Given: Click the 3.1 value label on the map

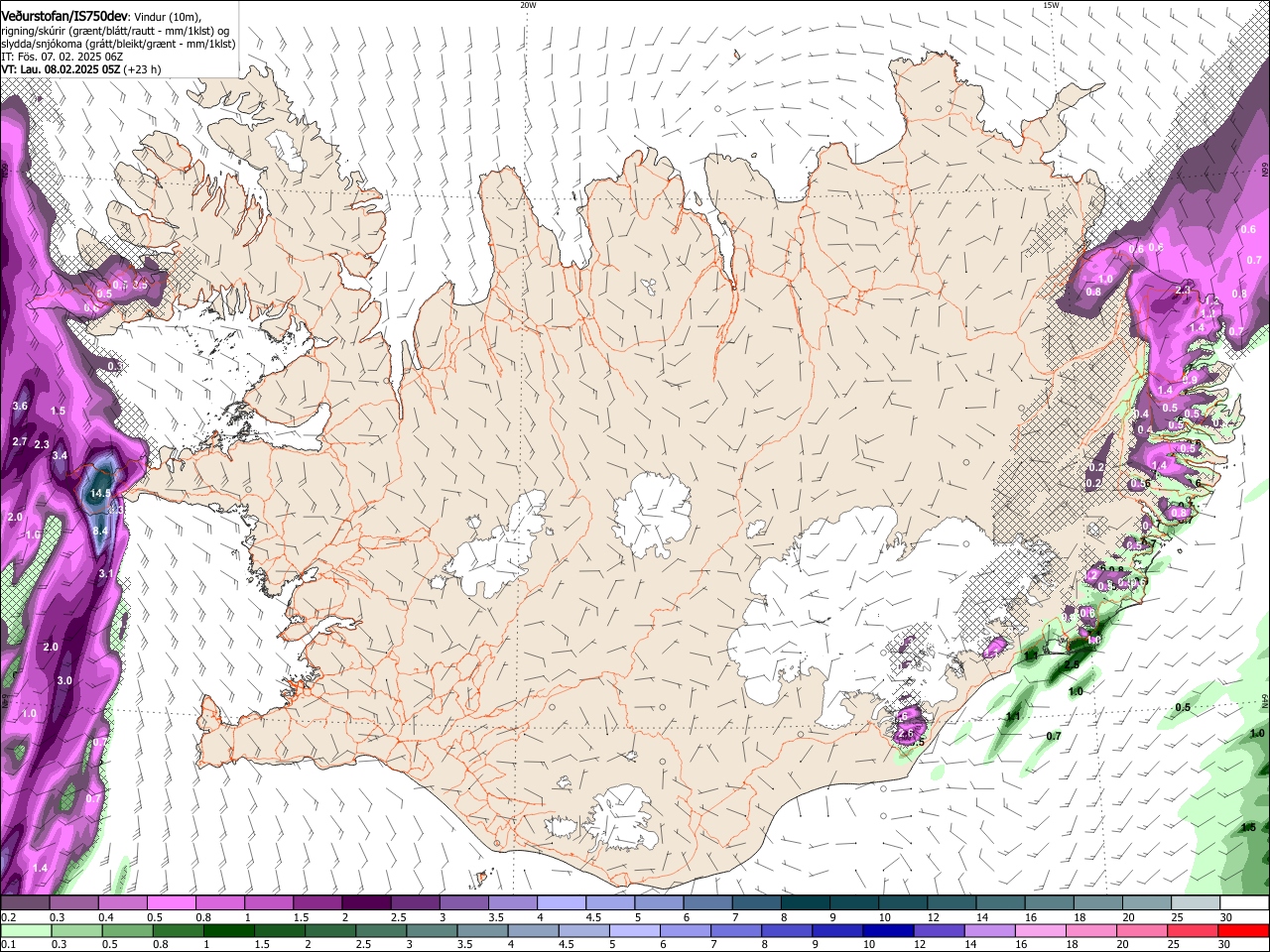Looking at the screenshot, I should pyautogui.click(x=107, y=574).
